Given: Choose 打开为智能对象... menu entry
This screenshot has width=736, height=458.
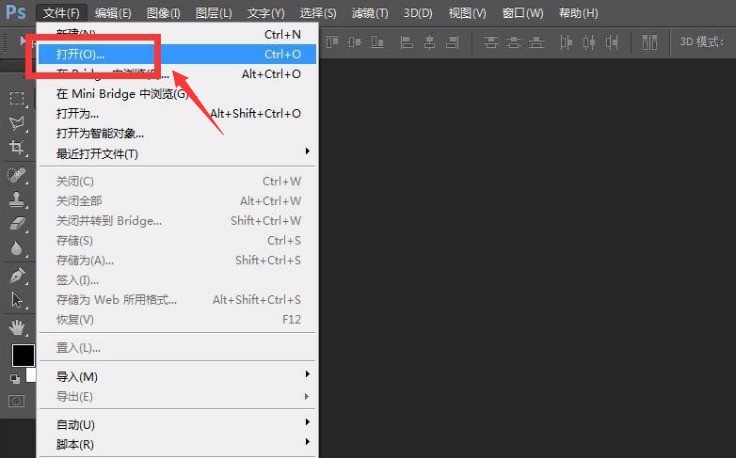Looking at the screenshot, I should point(177,133).
